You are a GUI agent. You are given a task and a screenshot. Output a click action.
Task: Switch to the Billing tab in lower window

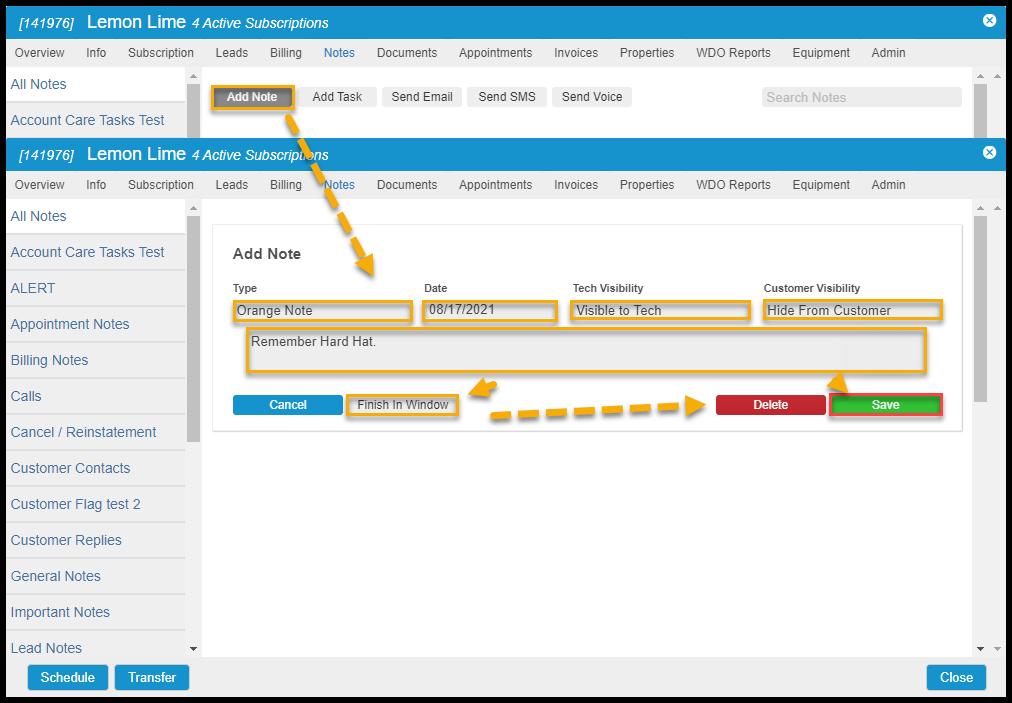(286, 185)
